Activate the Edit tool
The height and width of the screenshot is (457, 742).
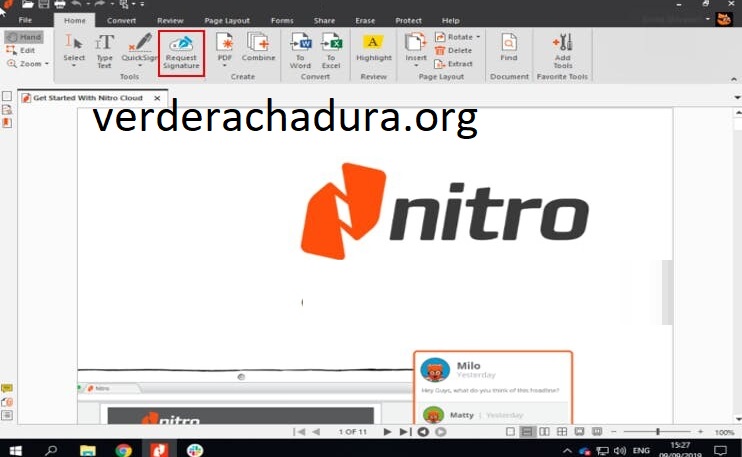click(x=21, y=50)
